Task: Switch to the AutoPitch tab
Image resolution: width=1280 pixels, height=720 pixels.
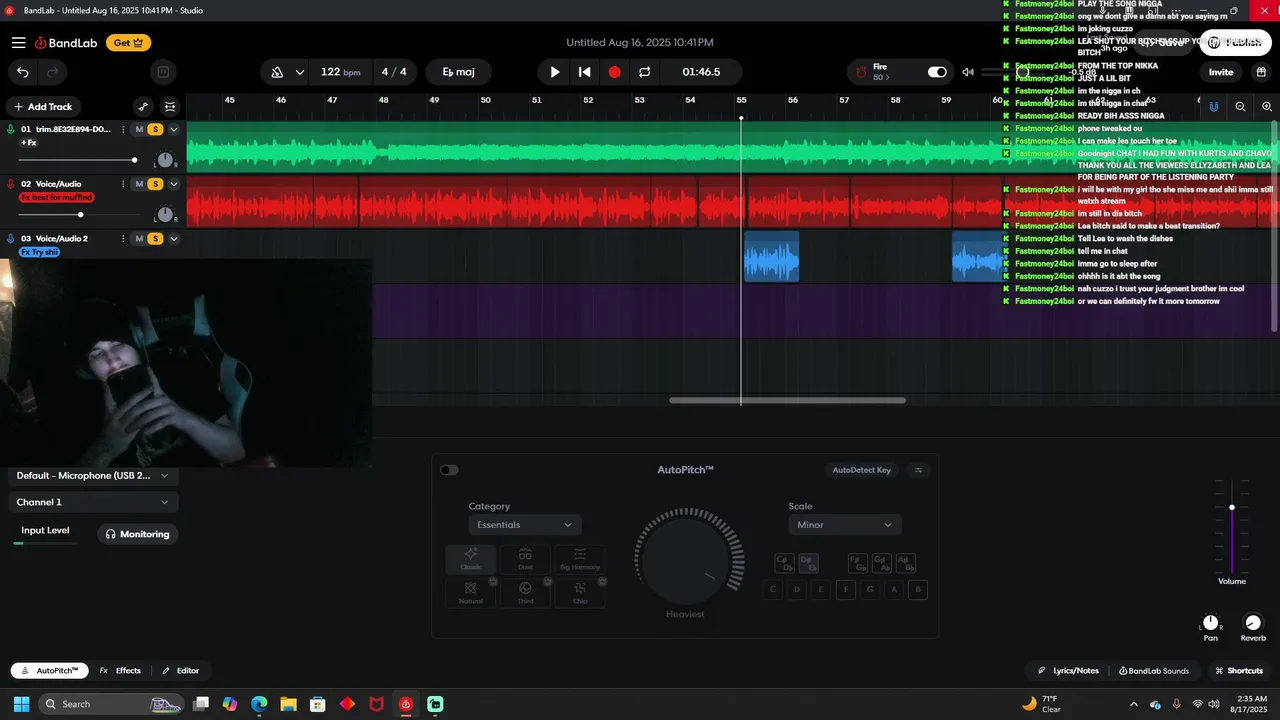Action: click(48, 671)
